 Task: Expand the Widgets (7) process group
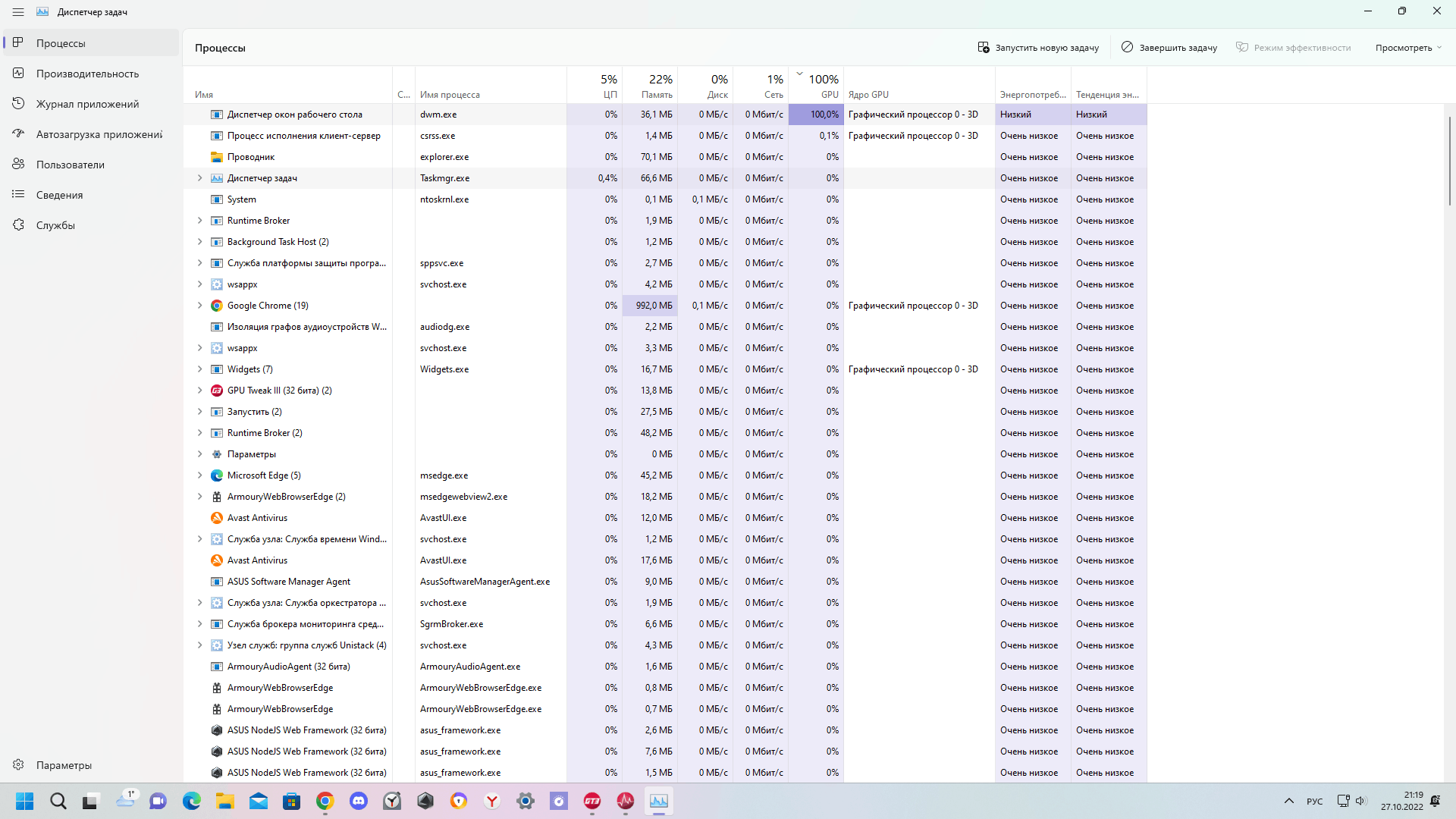coord(200,369)
